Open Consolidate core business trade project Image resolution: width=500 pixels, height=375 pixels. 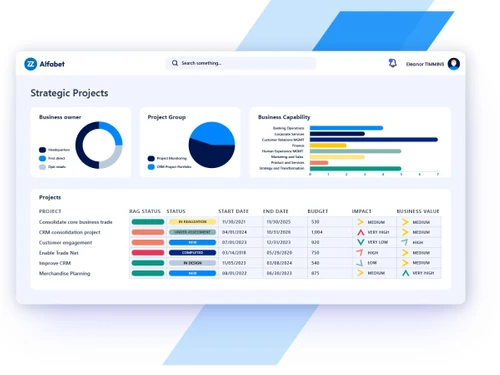point(76,222)
